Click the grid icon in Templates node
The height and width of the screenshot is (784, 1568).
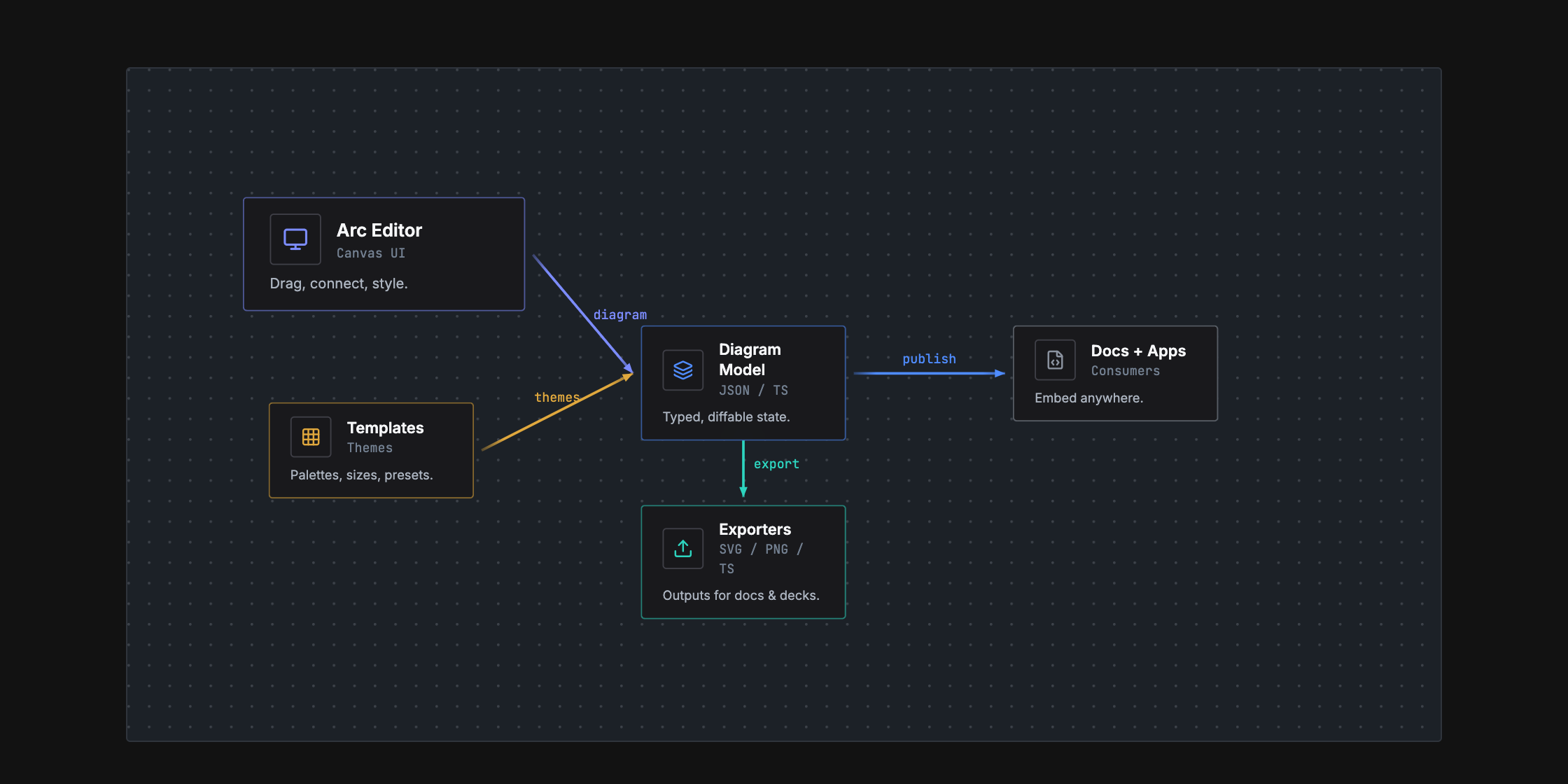[x=311, y=437]
